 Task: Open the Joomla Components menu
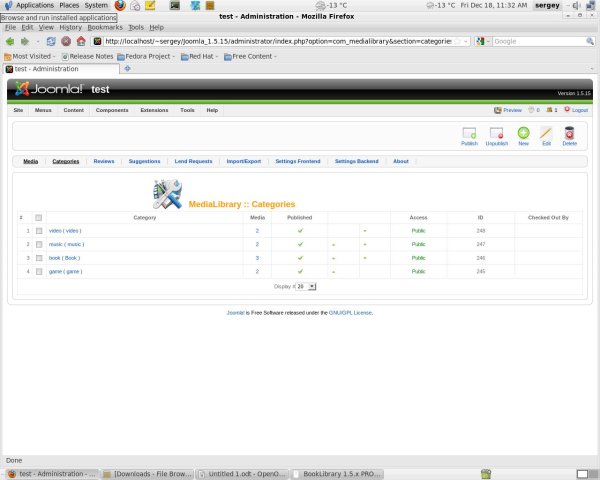coord(112,110)
